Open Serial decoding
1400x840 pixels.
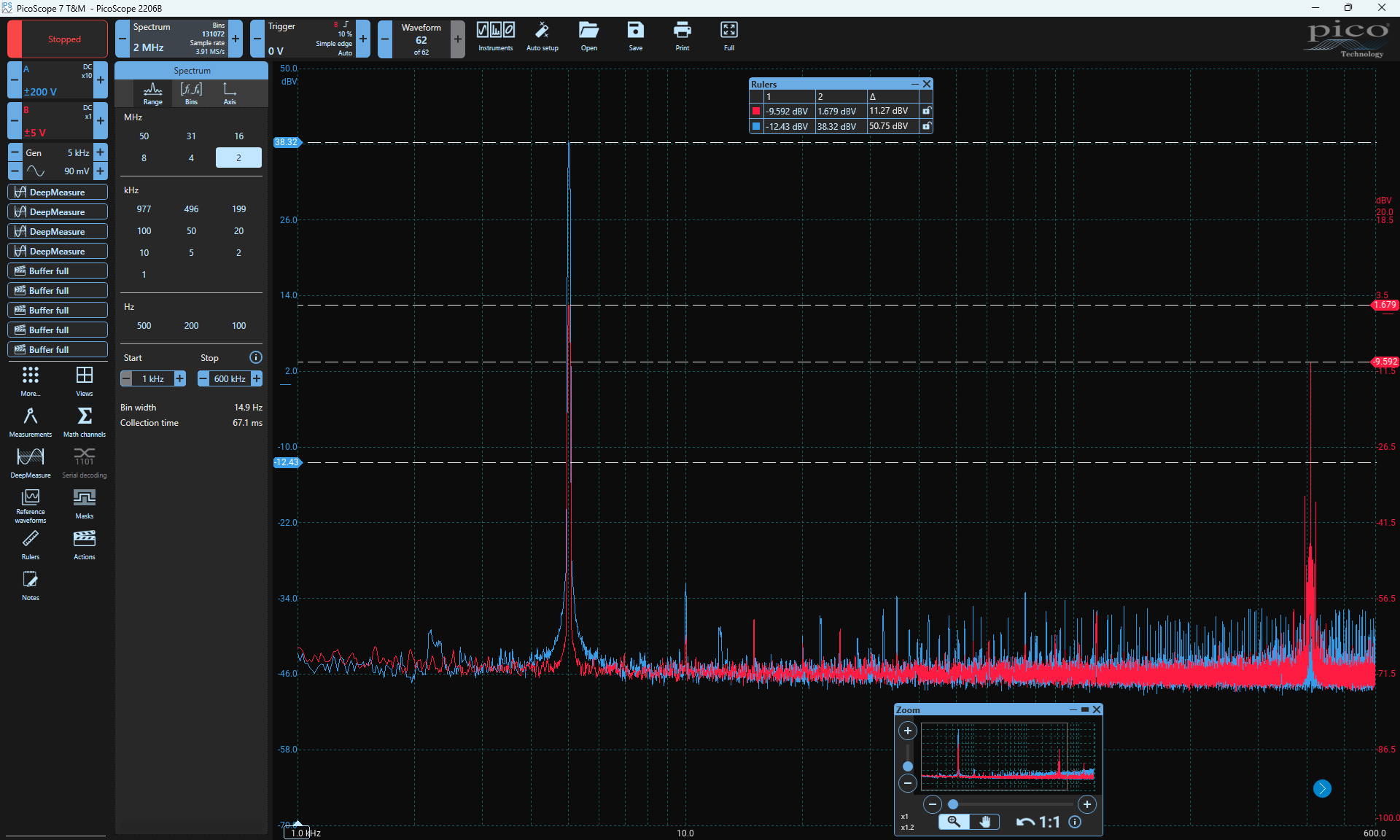point(85,463)
